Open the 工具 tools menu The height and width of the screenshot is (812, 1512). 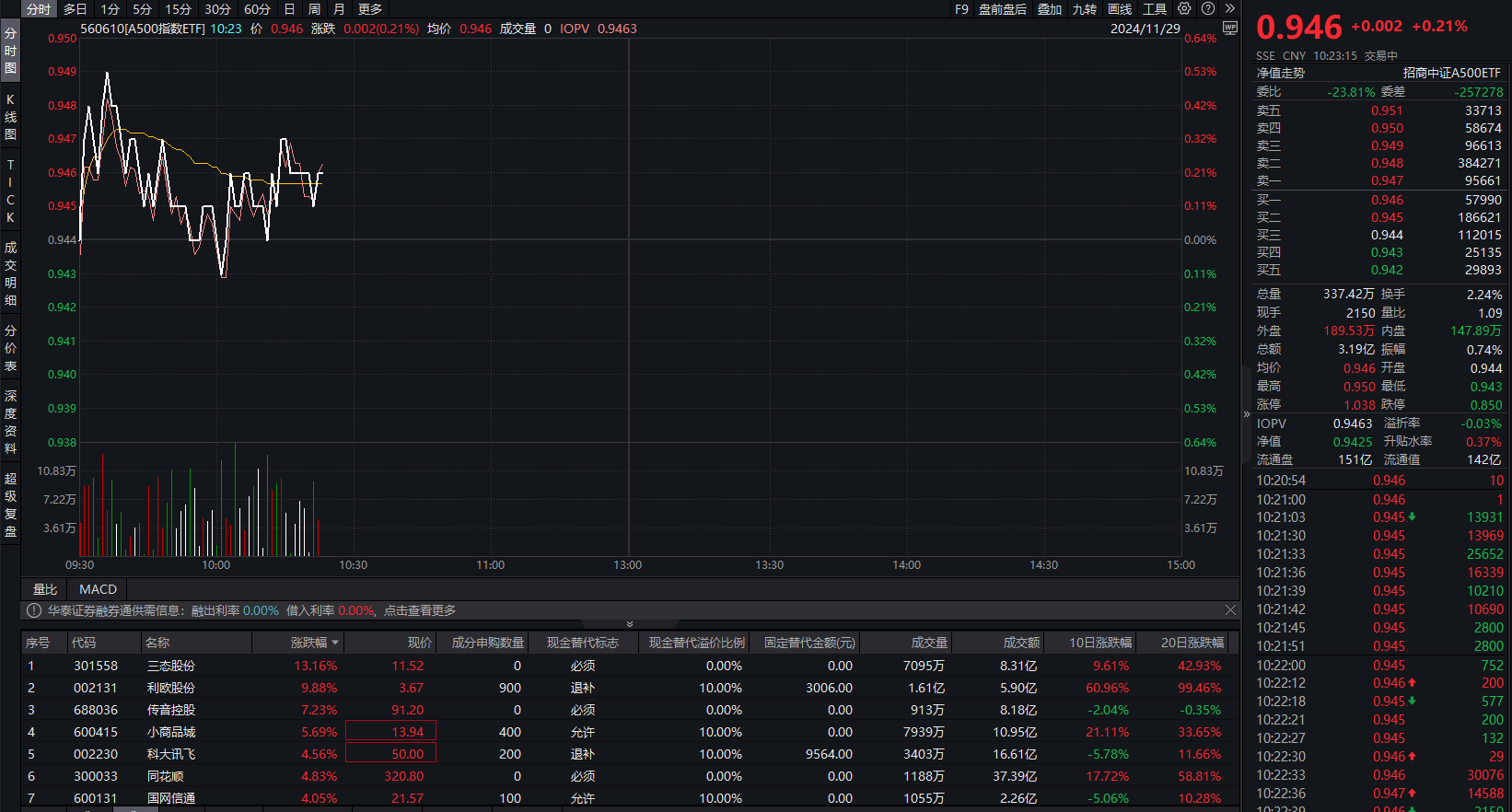[x=1155, y=9]
